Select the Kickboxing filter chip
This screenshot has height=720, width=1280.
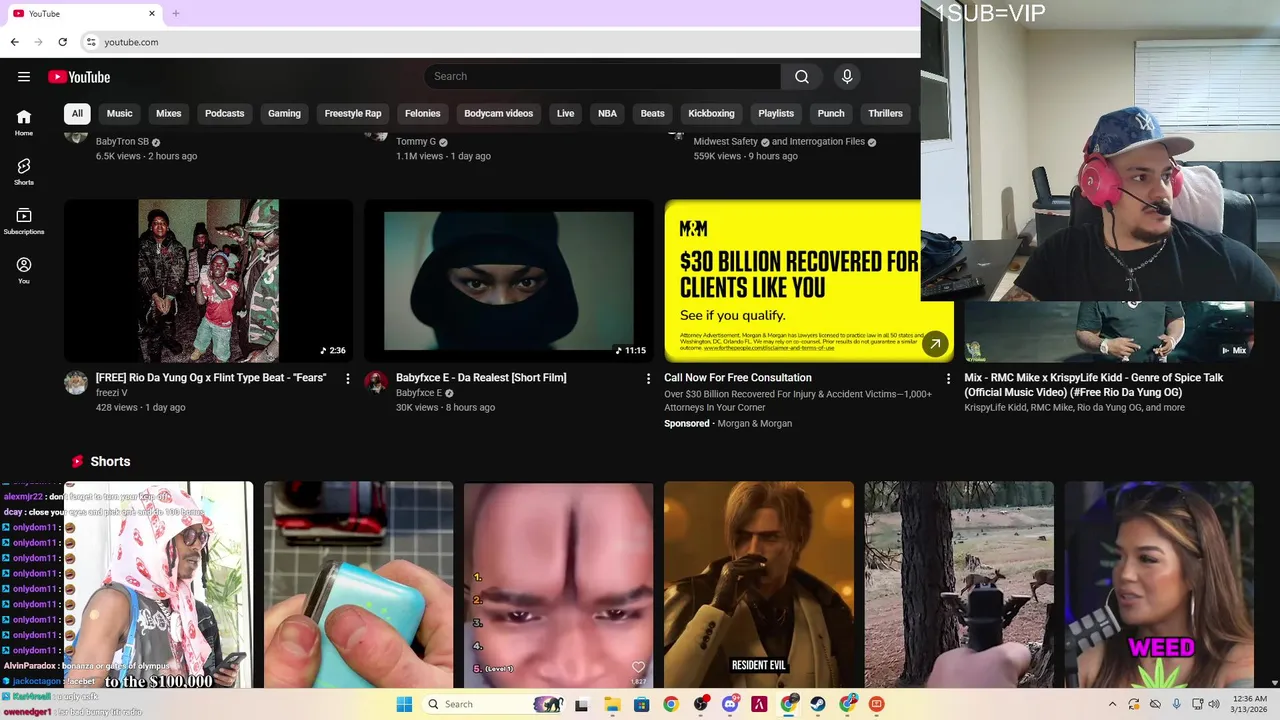pyautogui.click(x=711, y=113)
